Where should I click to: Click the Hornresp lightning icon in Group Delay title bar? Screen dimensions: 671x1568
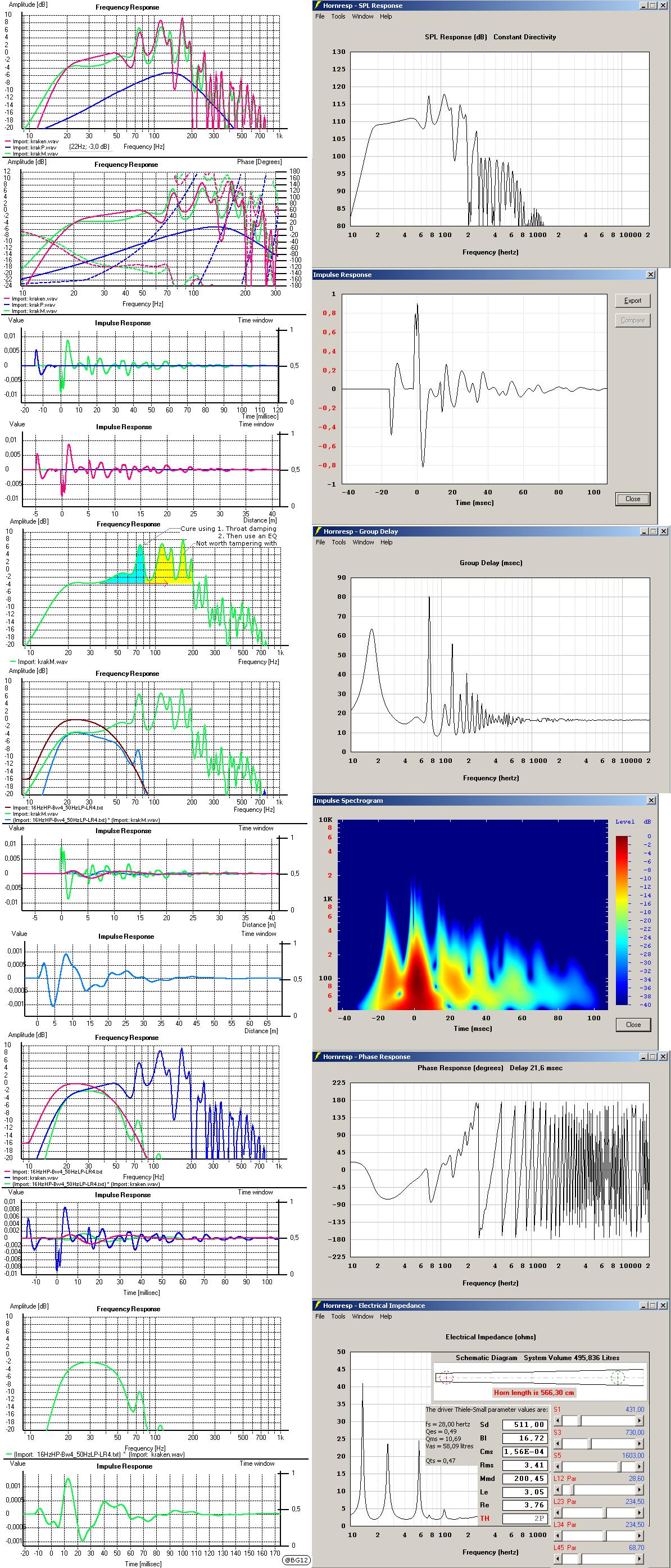click(317, 531)
